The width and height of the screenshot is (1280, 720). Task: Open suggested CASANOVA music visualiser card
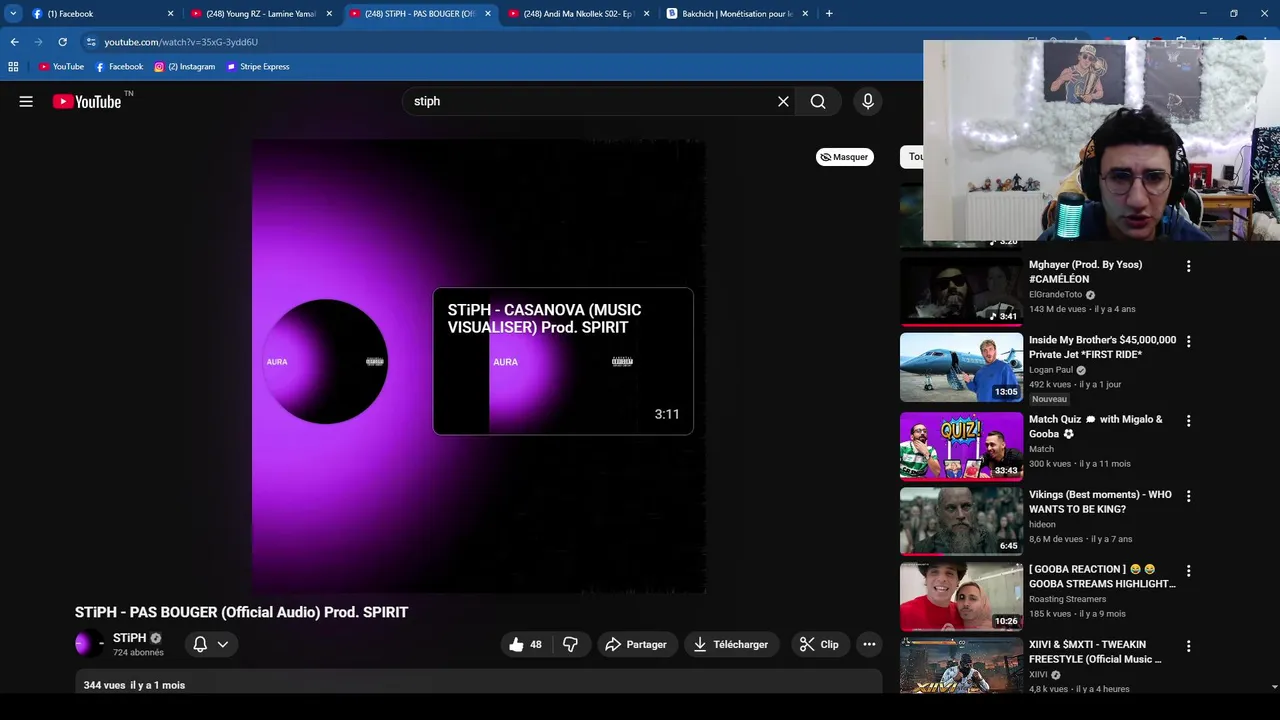(563, 361)
